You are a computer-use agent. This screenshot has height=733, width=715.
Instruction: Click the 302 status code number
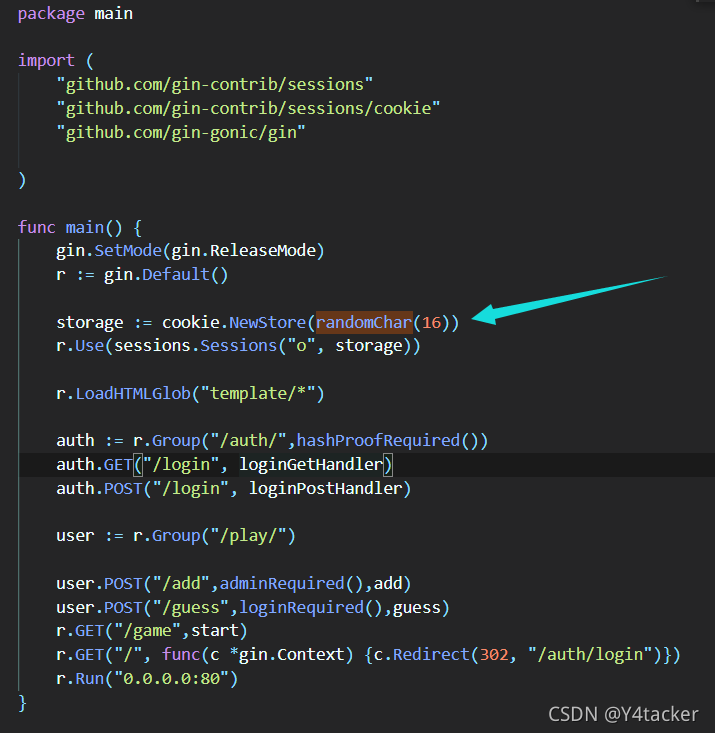[494, 655]
